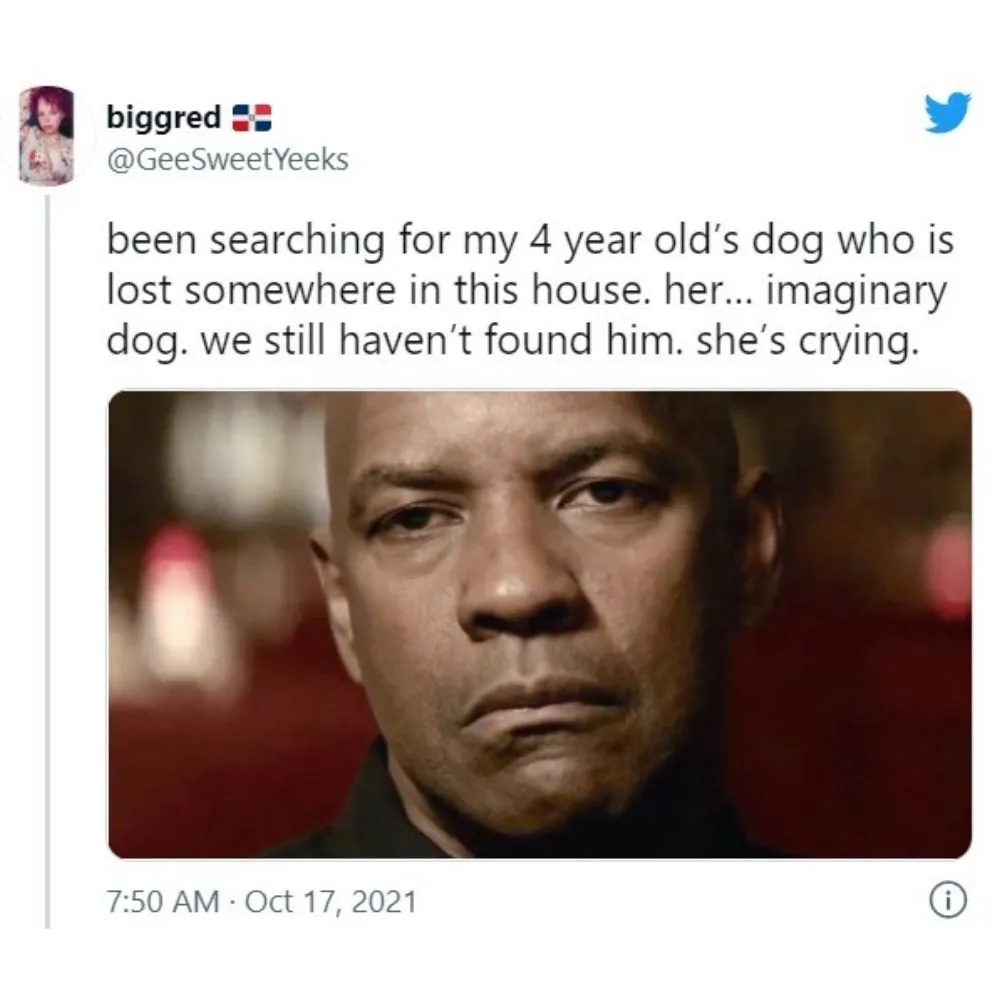Click "she's crying." at the tweet's end
The width and height of the screenshot is (1000, 1000).
click(807, 342)
